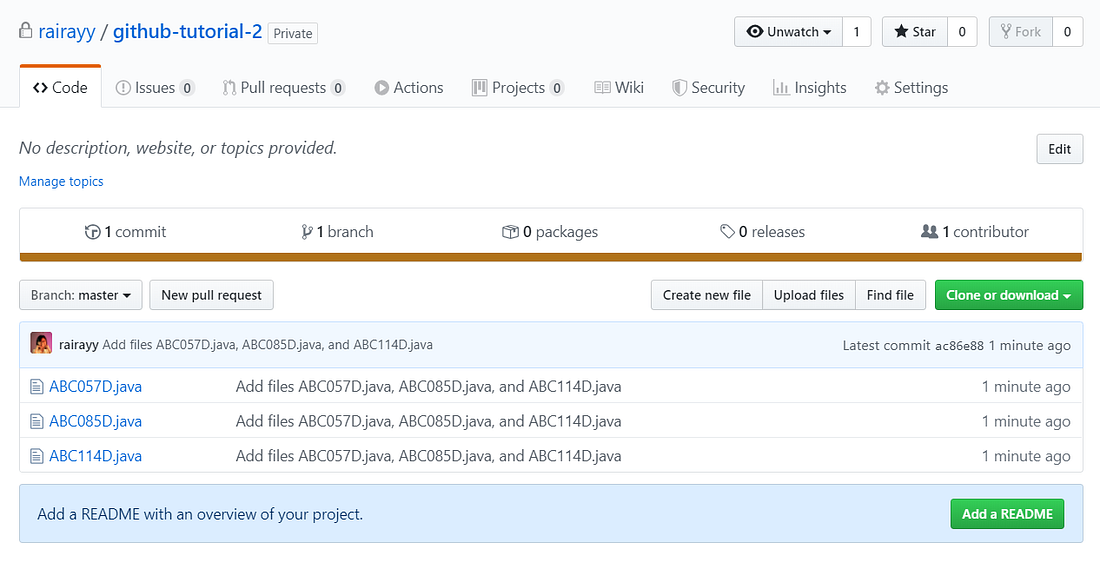Click the language color bar
This screenshot has width=1100, height=562.
[551, 257]
